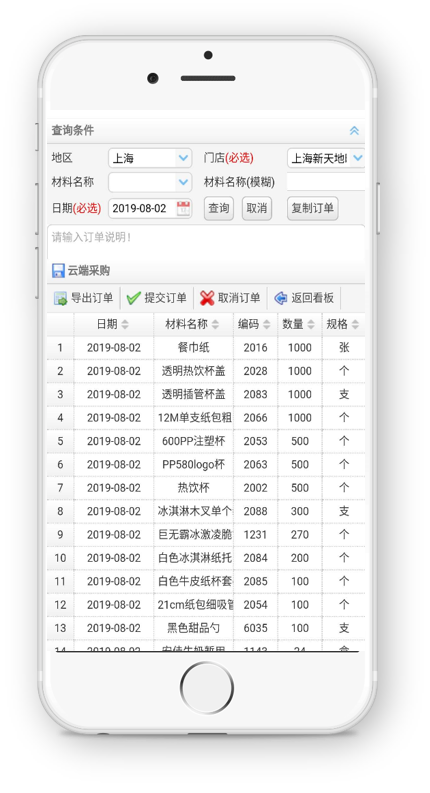The width and height of the screenshot is (430, 793).
Task: Sort by the 规格 column header
Action: tap(343, 324)
